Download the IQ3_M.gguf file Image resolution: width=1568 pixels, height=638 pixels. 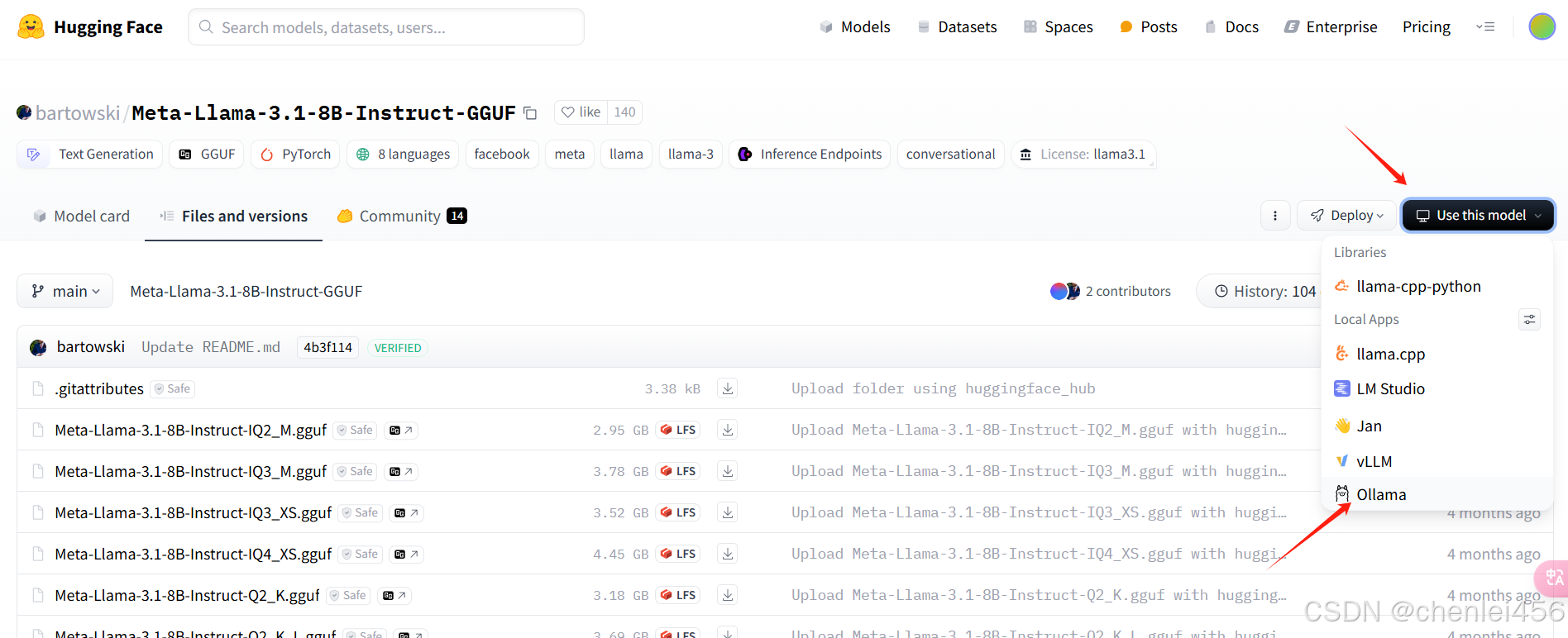(x=728, y=471)
